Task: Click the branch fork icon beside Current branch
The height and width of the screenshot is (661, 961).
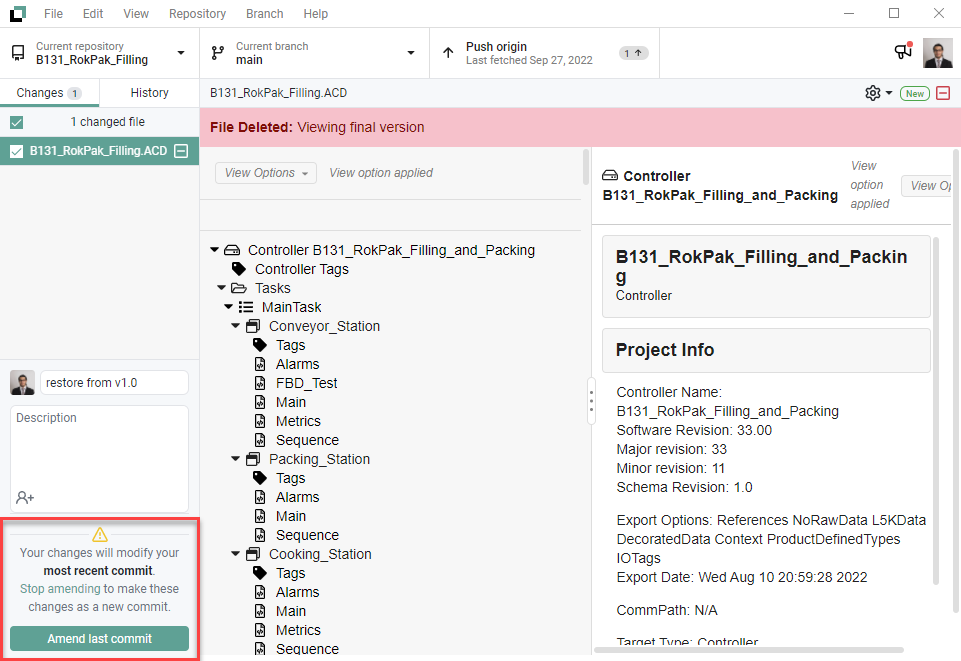Action: (218, 52)
